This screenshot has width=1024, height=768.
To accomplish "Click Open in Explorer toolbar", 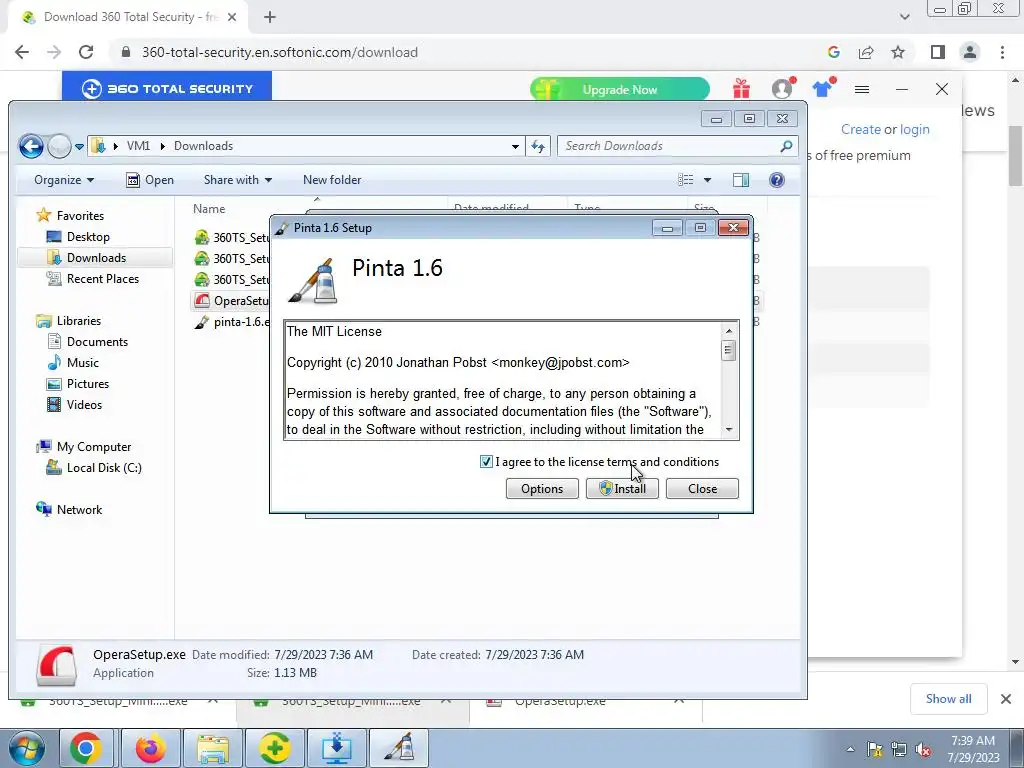I will [x=150, y=180].
